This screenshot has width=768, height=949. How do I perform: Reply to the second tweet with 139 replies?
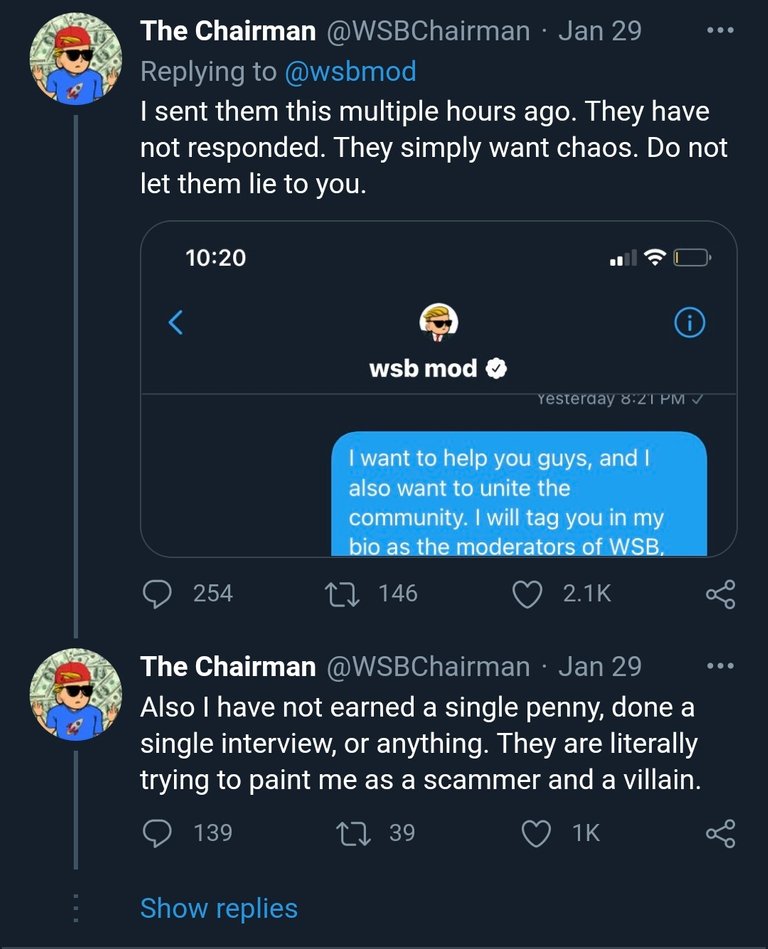(x=158, y=832)
